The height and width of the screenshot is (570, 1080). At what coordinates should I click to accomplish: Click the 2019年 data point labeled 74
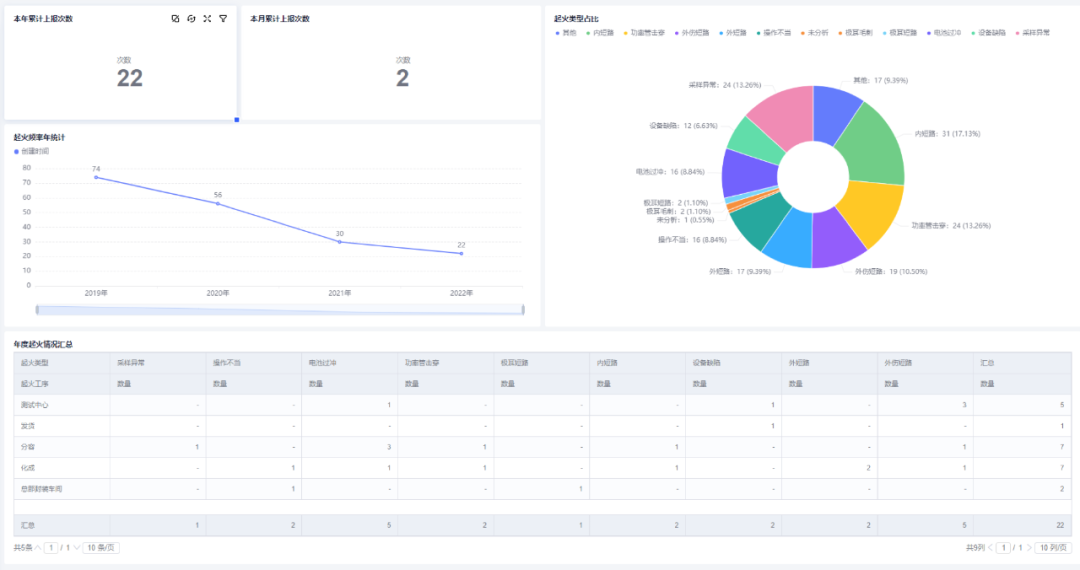pyautogui.click(x=96, y=178)
